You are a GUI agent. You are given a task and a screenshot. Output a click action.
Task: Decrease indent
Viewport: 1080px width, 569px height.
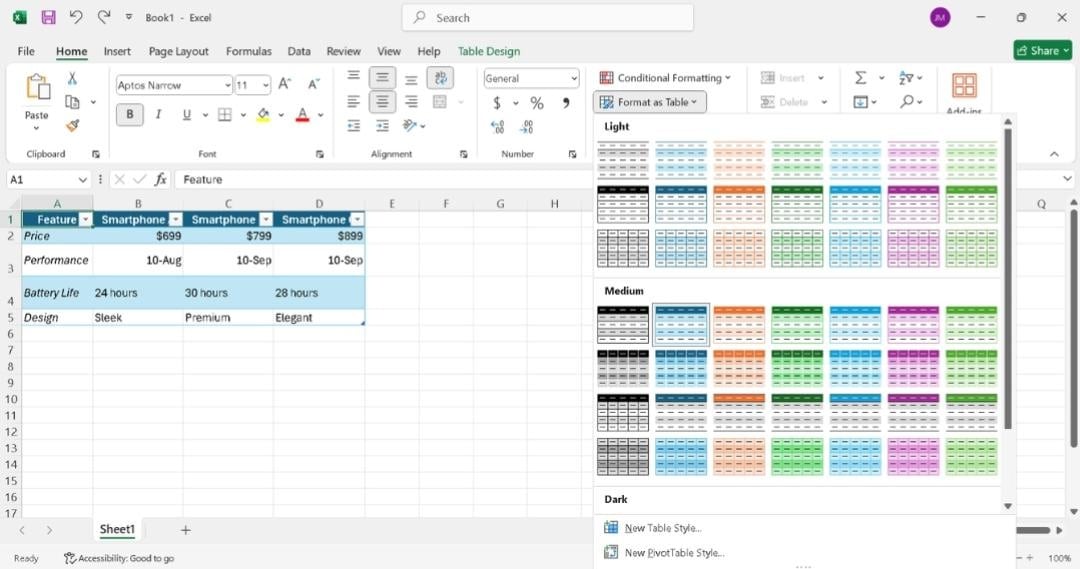point(353,125)
